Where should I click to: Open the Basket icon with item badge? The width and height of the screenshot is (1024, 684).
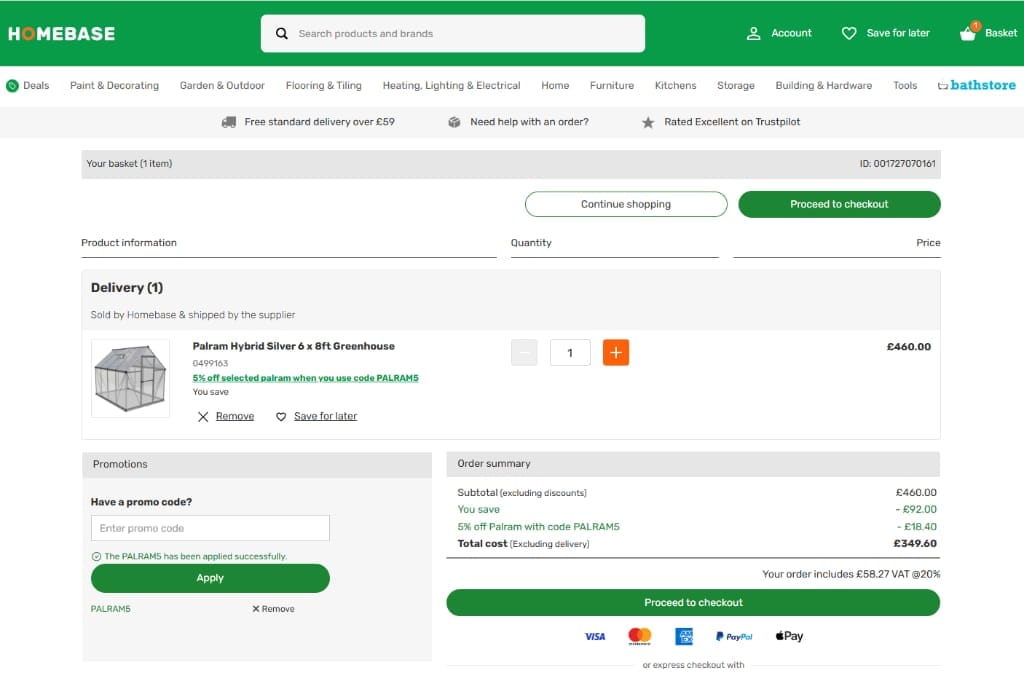click(969, 32)
